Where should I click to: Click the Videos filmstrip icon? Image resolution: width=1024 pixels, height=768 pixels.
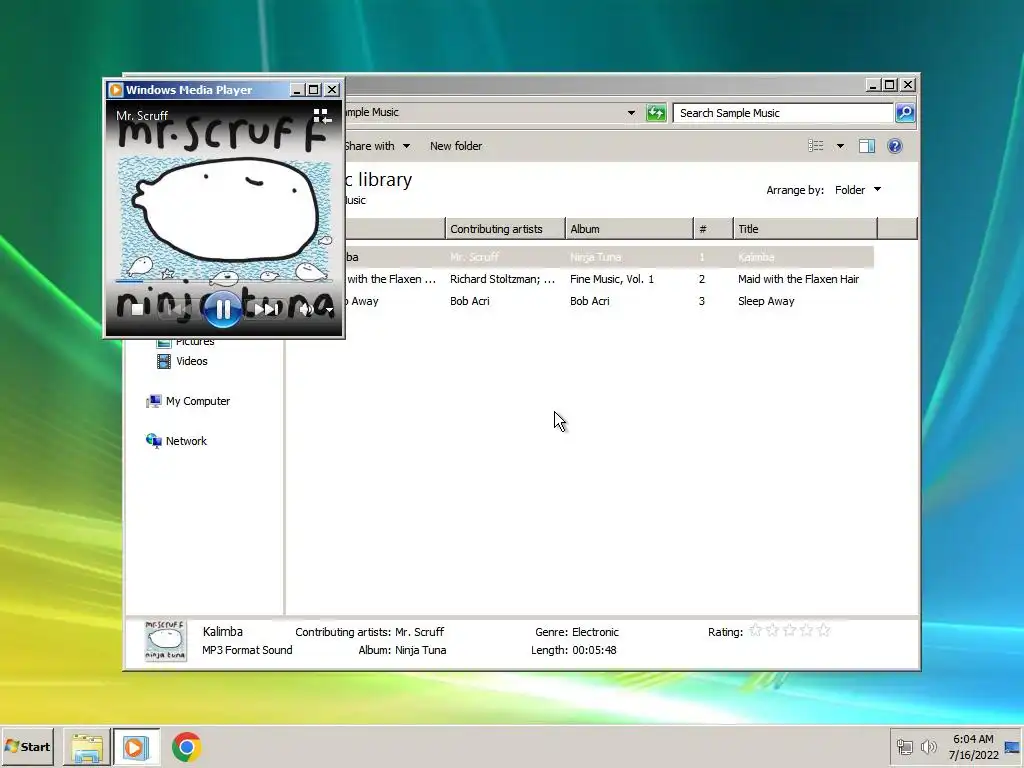point(164,361)
